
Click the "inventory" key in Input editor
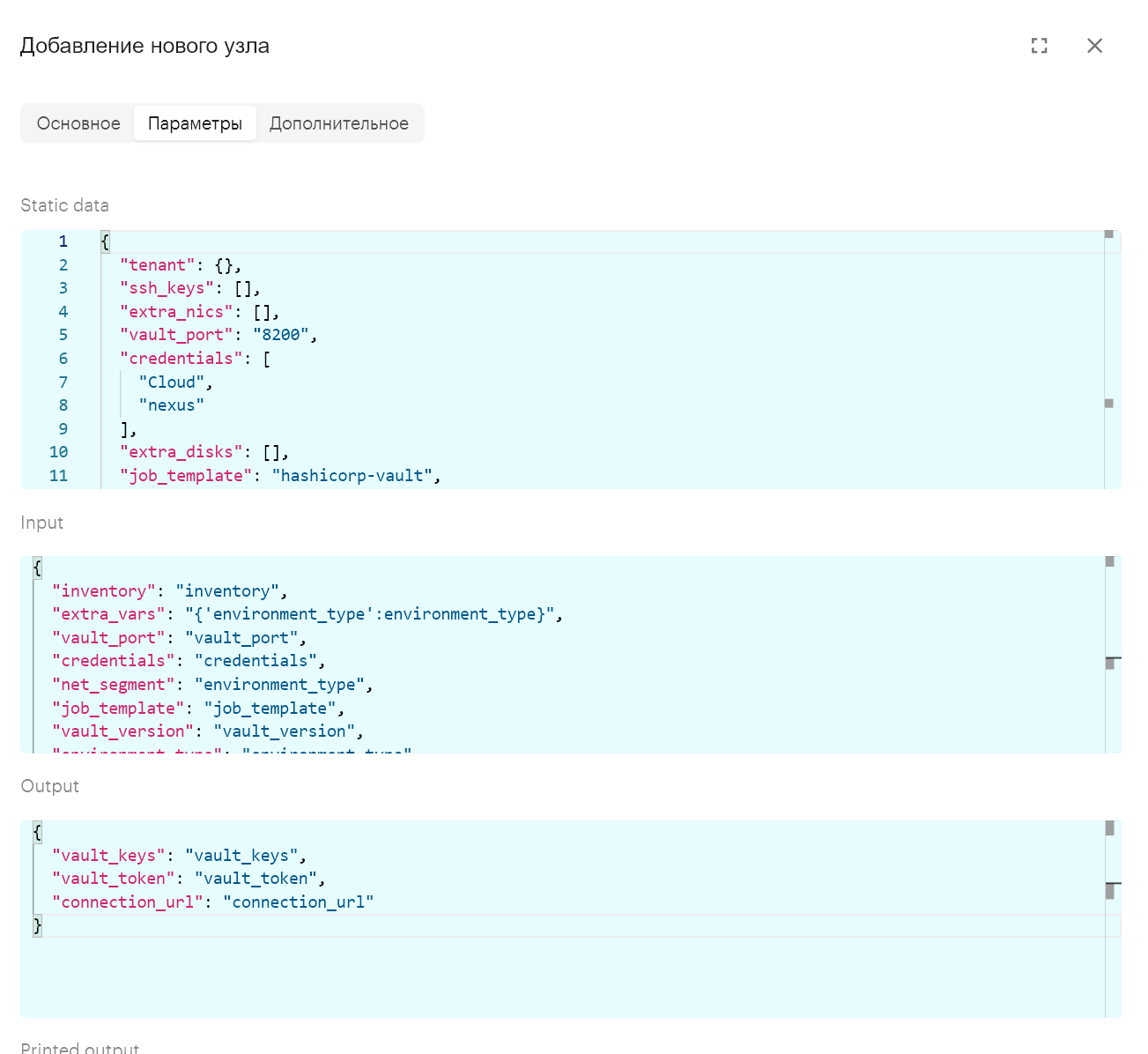(x=104, y=591)
